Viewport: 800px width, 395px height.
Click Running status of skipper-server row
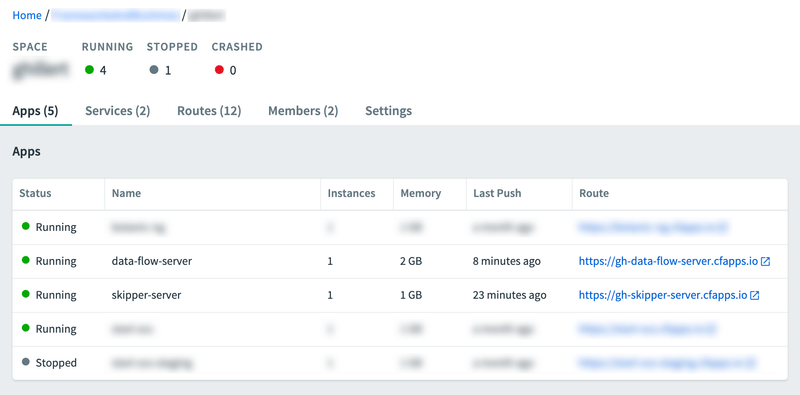coord(49,295)
